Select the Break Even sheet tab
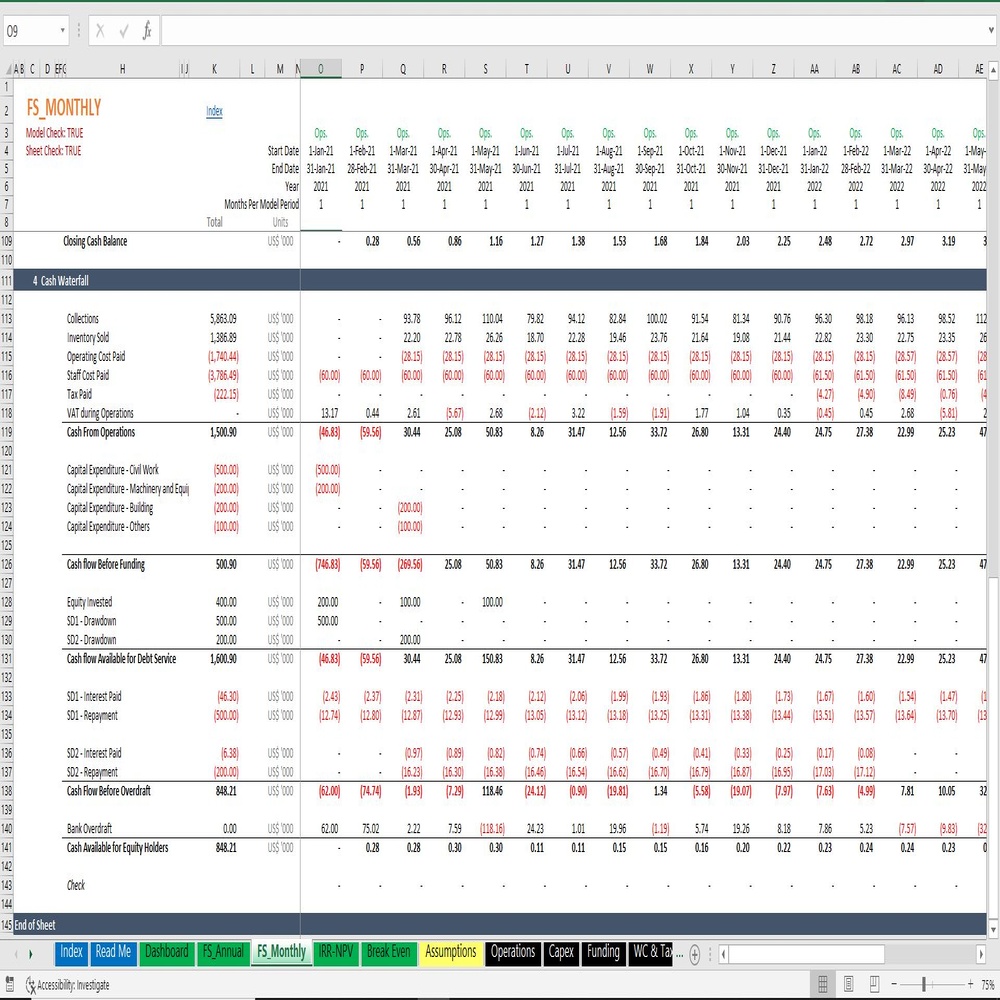1000x1000 pixels. [388, 952]
